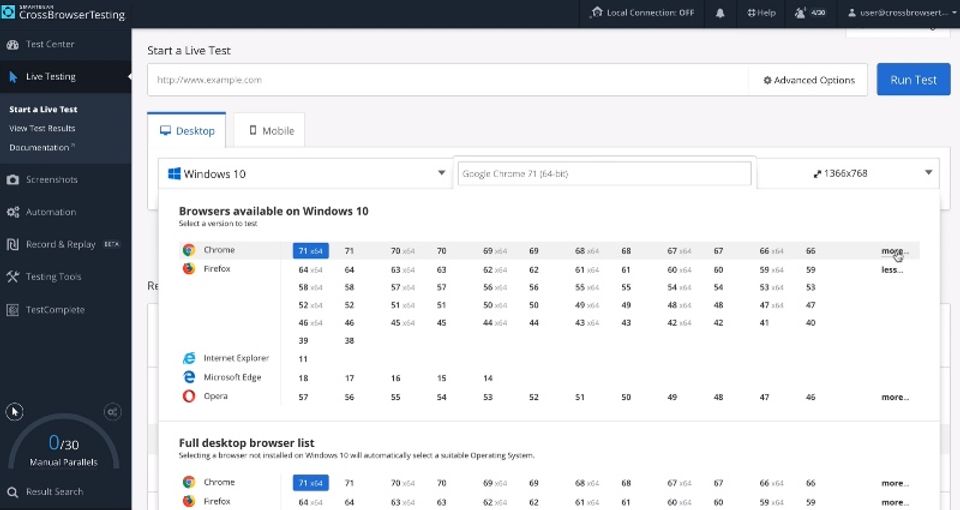Select Opera version 52
This screenshot has height=510, width=960.
click(x=533, y=397)
